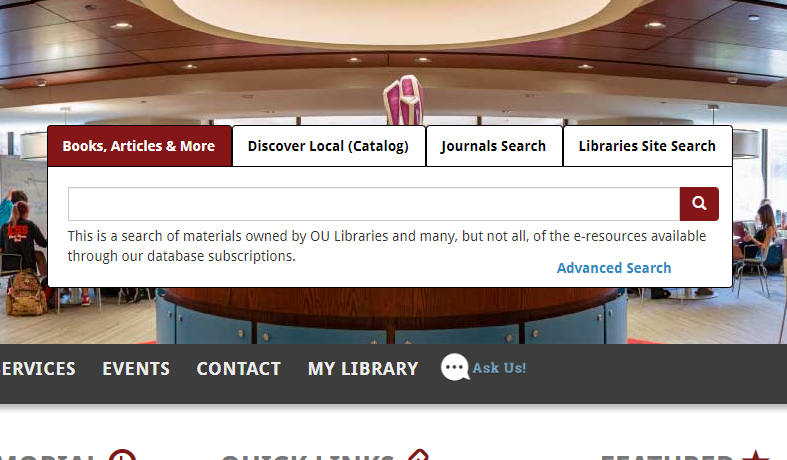Viewport: 787px width, 460px height.
Task: Switch to Discover Local (Catalog) tab
Action: 329,146
